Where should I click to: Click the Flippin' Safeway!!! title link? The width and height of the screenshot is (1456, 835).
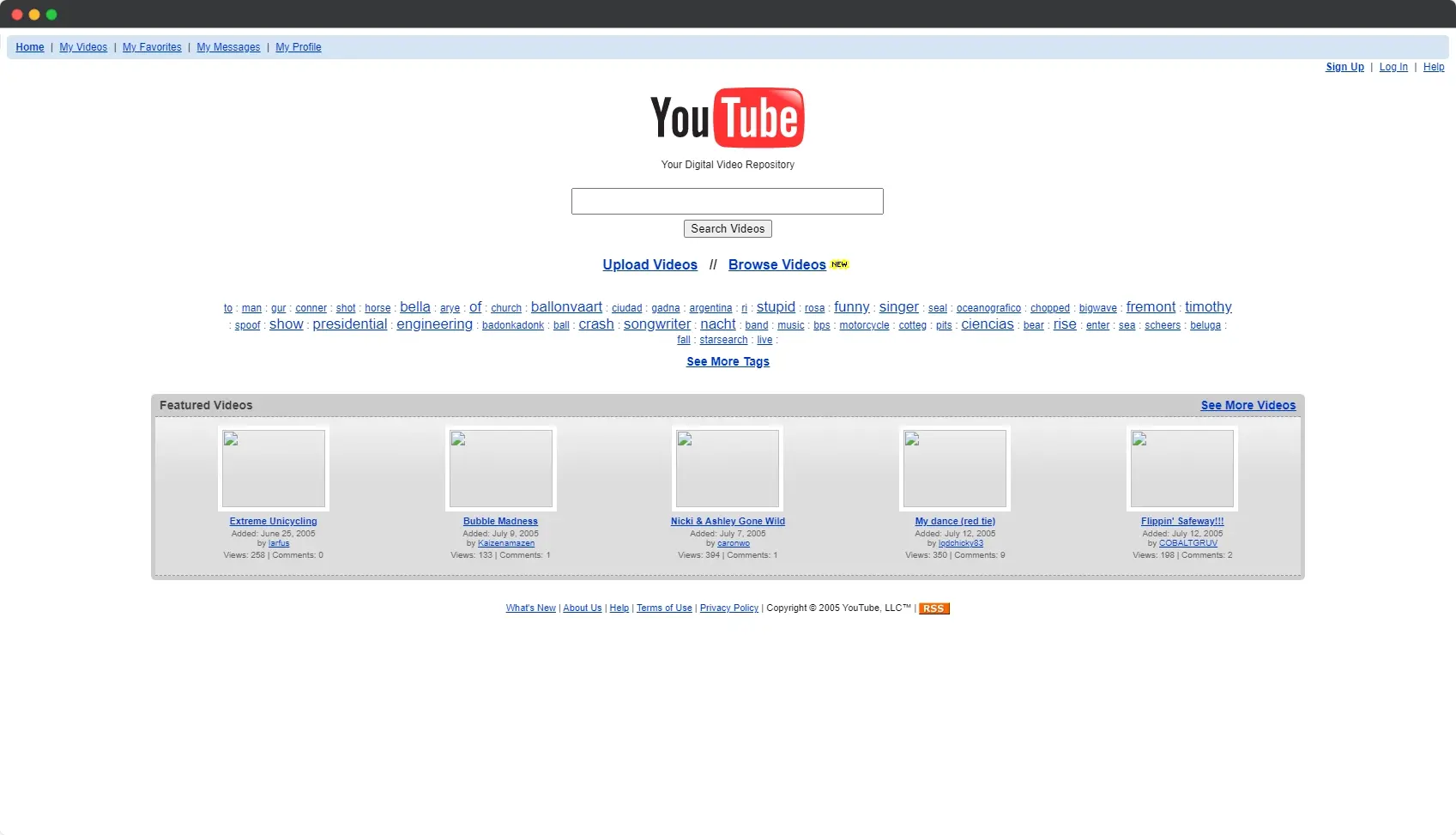[1182, 521]
